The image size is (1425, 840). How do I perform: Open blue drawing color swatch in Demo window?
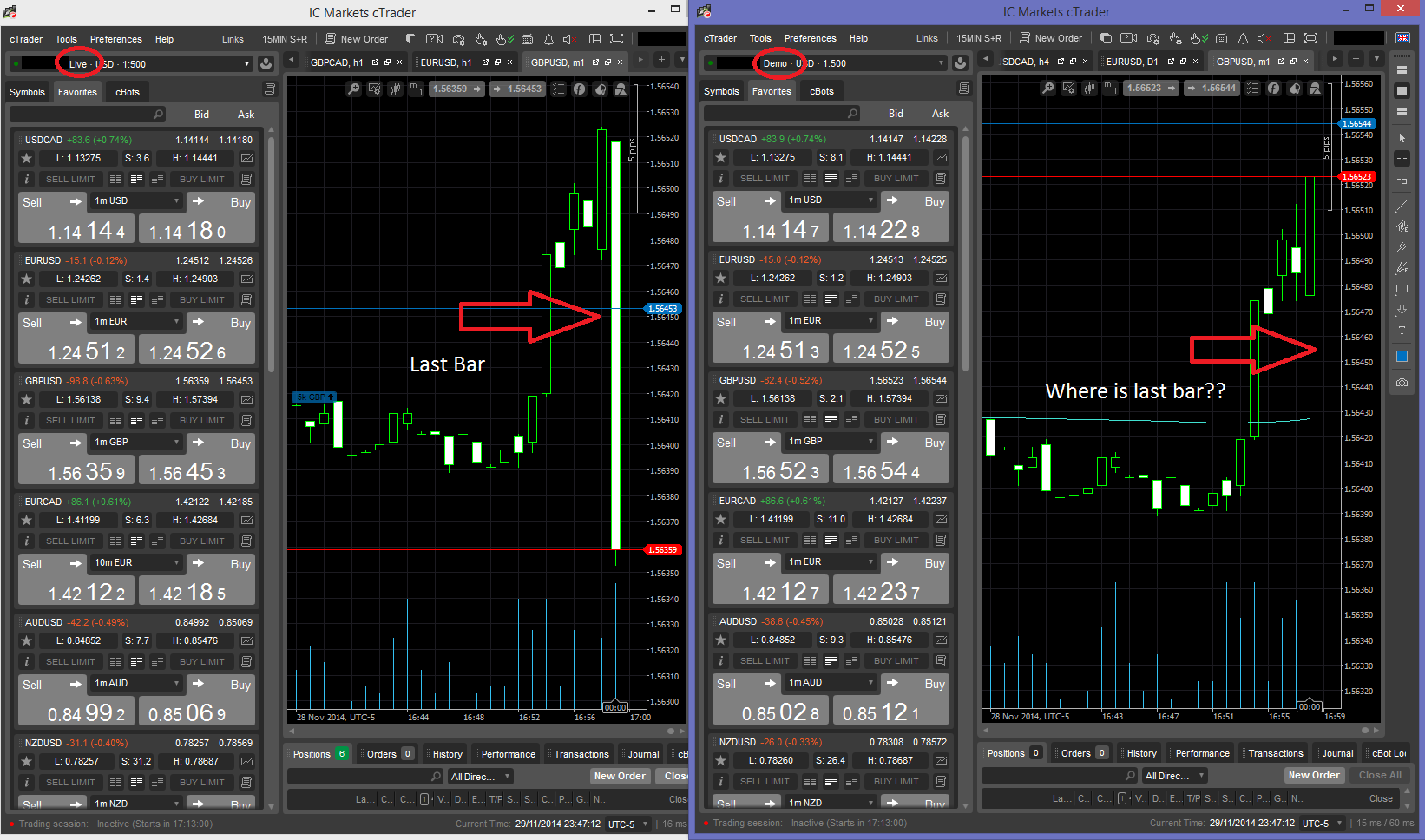pyautogui.click(x=1402, y=357)
